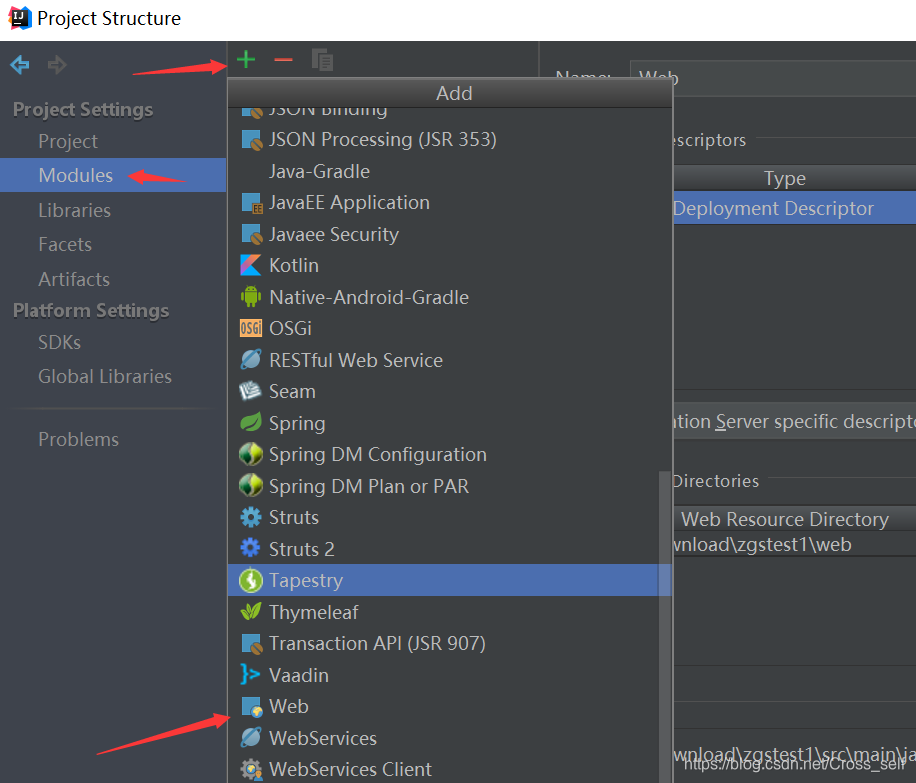
Task: Click the green plus Add button
Action: click(x=246, y=60)
